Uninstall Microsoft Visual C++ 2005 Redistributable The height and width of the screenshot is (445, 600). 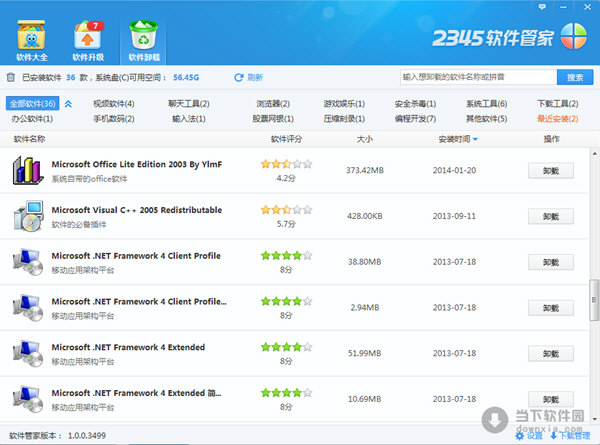tap(551, 217)
